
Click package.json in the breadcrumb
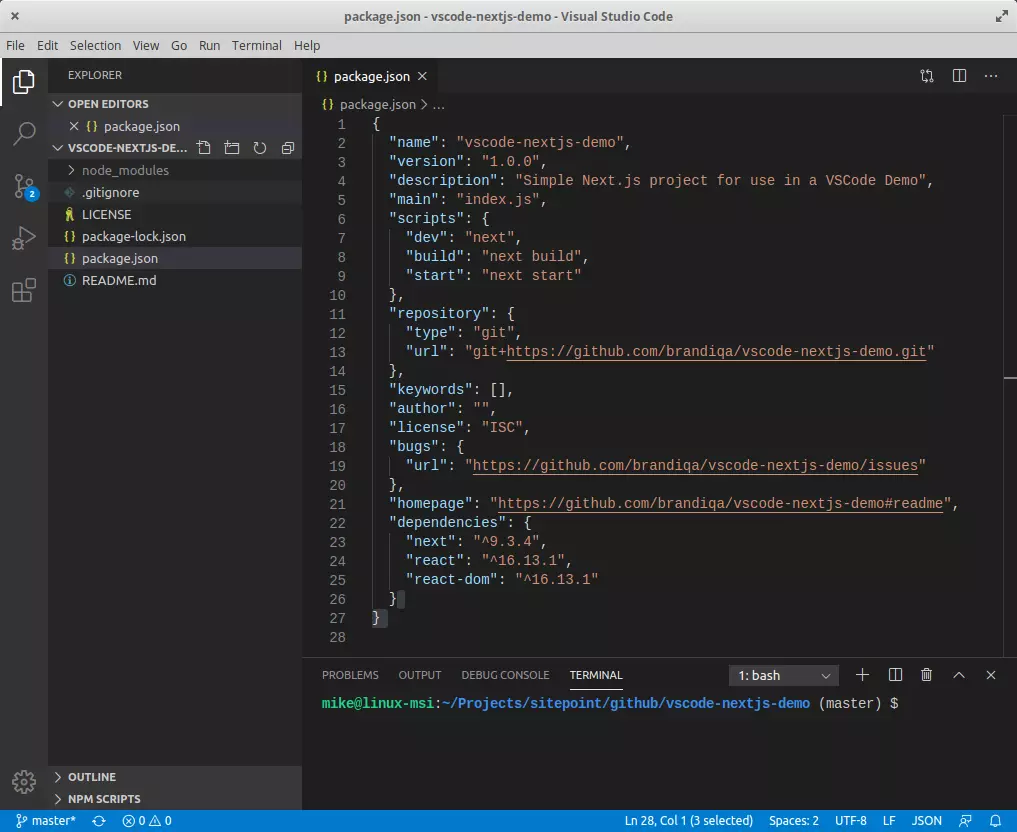(377, 104)
